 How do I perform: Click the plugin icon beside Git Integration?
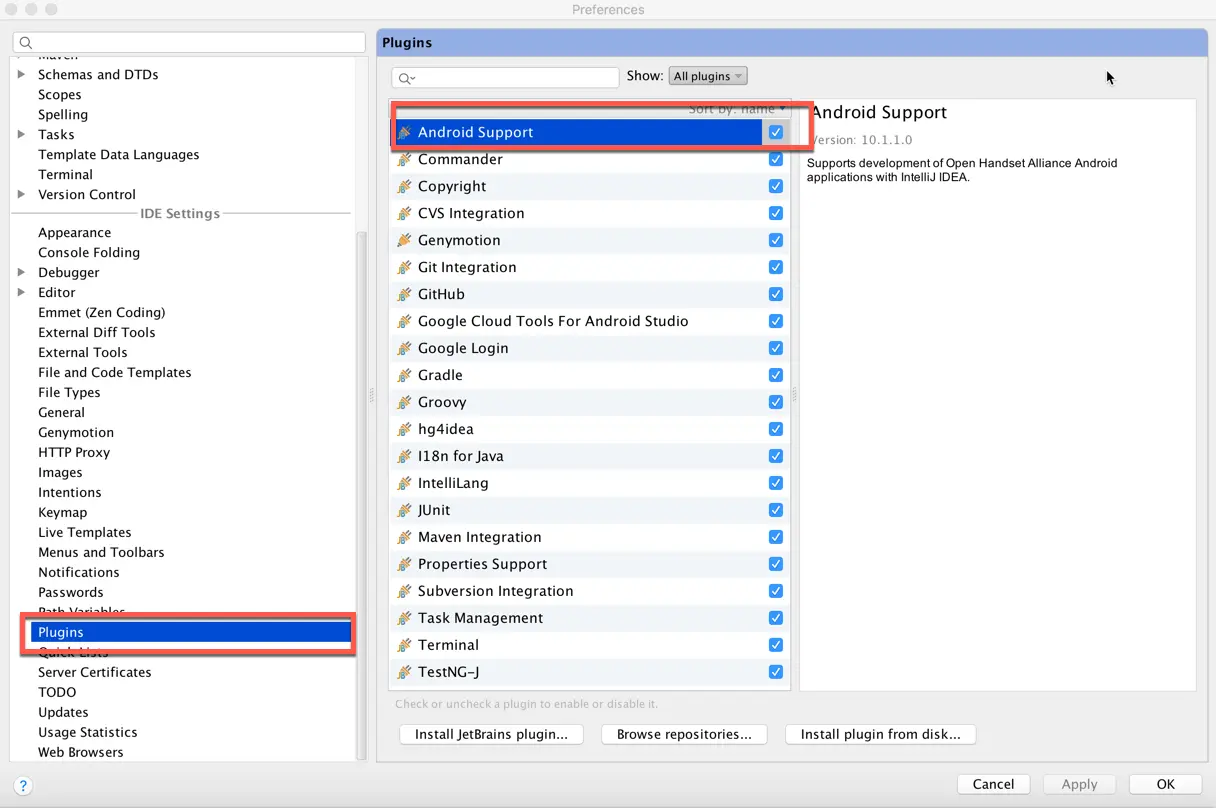(x=404, y=267)
